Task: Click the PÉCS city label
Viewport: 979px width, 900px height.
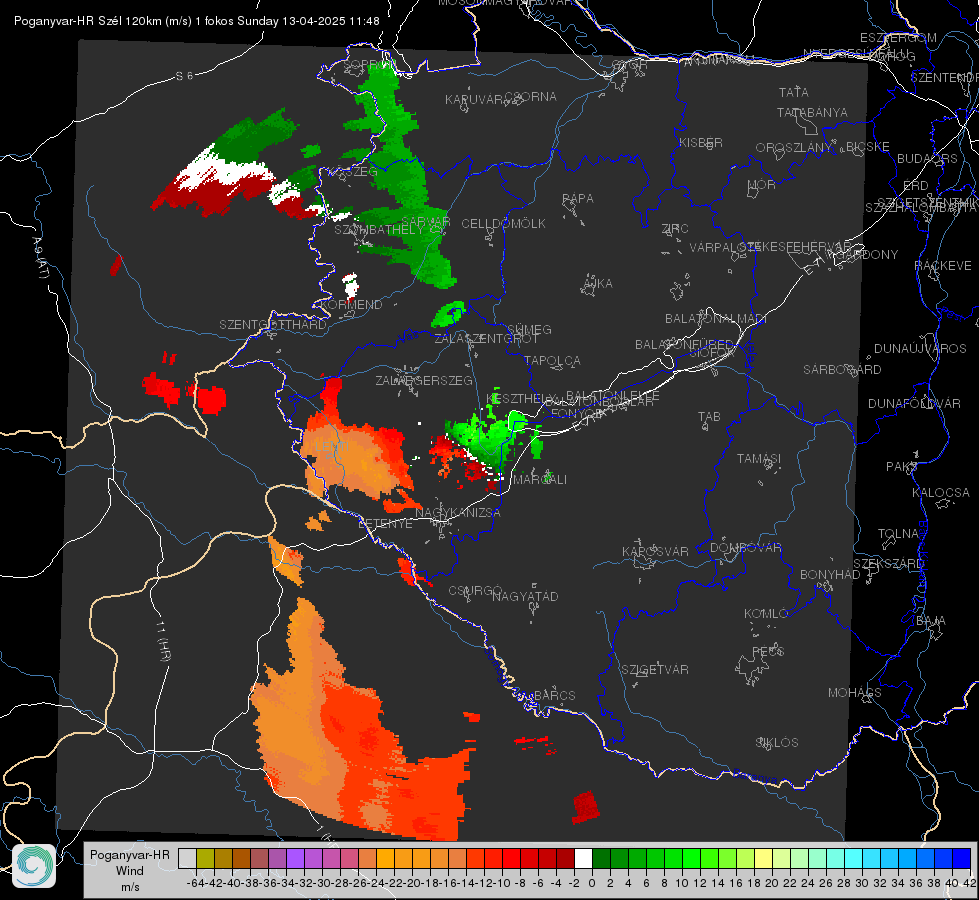Action: [767, 651]
